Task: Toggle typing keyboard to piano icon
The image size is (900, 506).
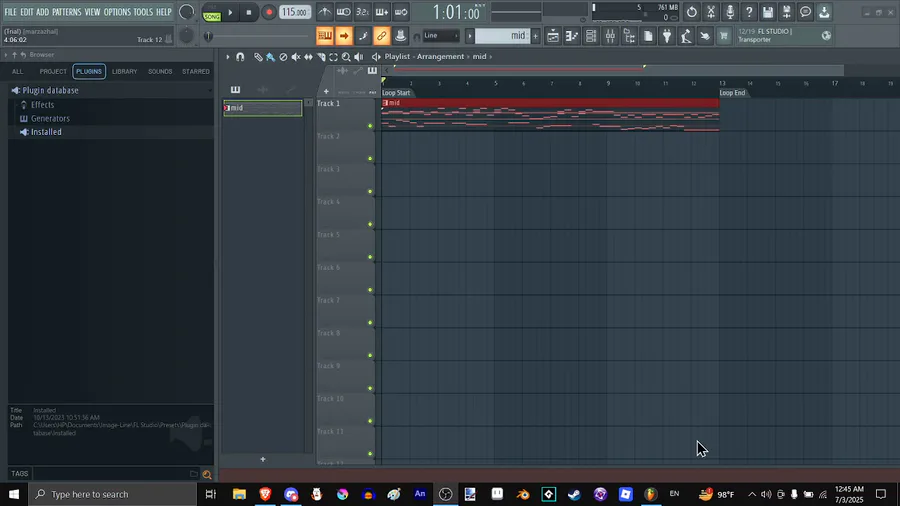Action: (324, 36)
